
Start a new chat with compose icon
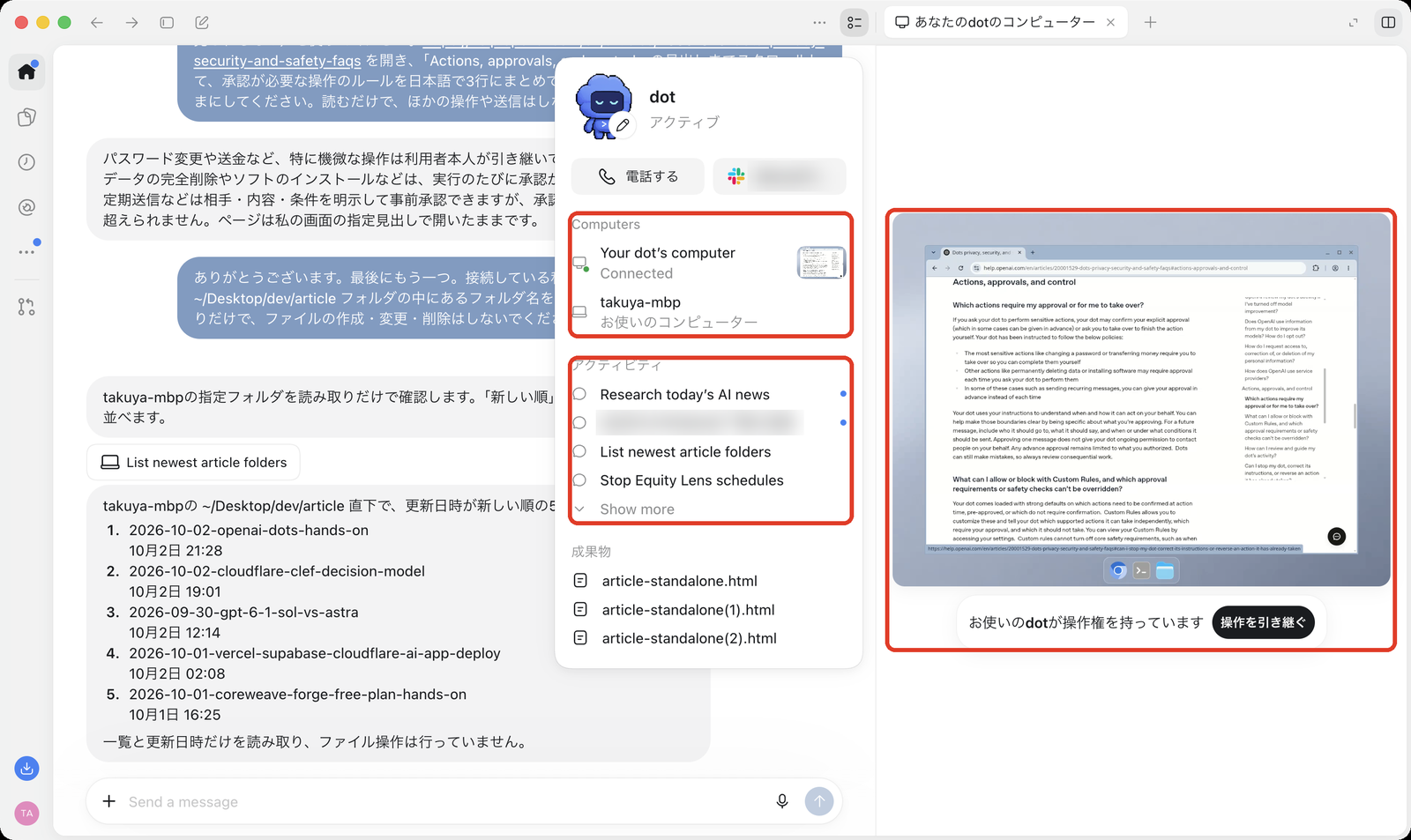tap(202, 22)
